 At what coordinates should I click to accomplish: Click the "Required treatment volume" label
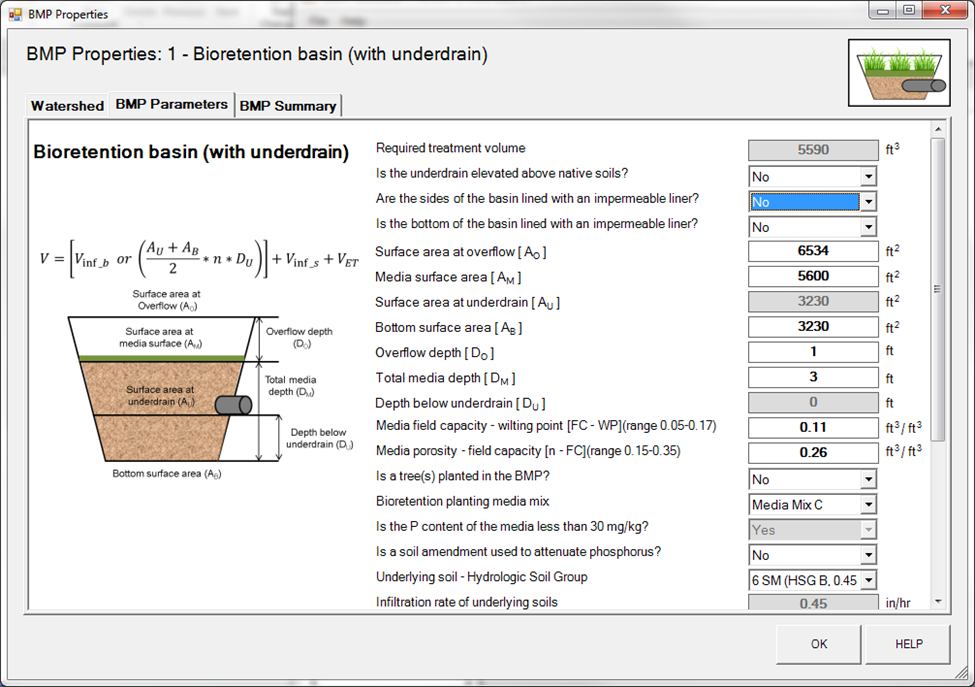[x=450, y=148]
